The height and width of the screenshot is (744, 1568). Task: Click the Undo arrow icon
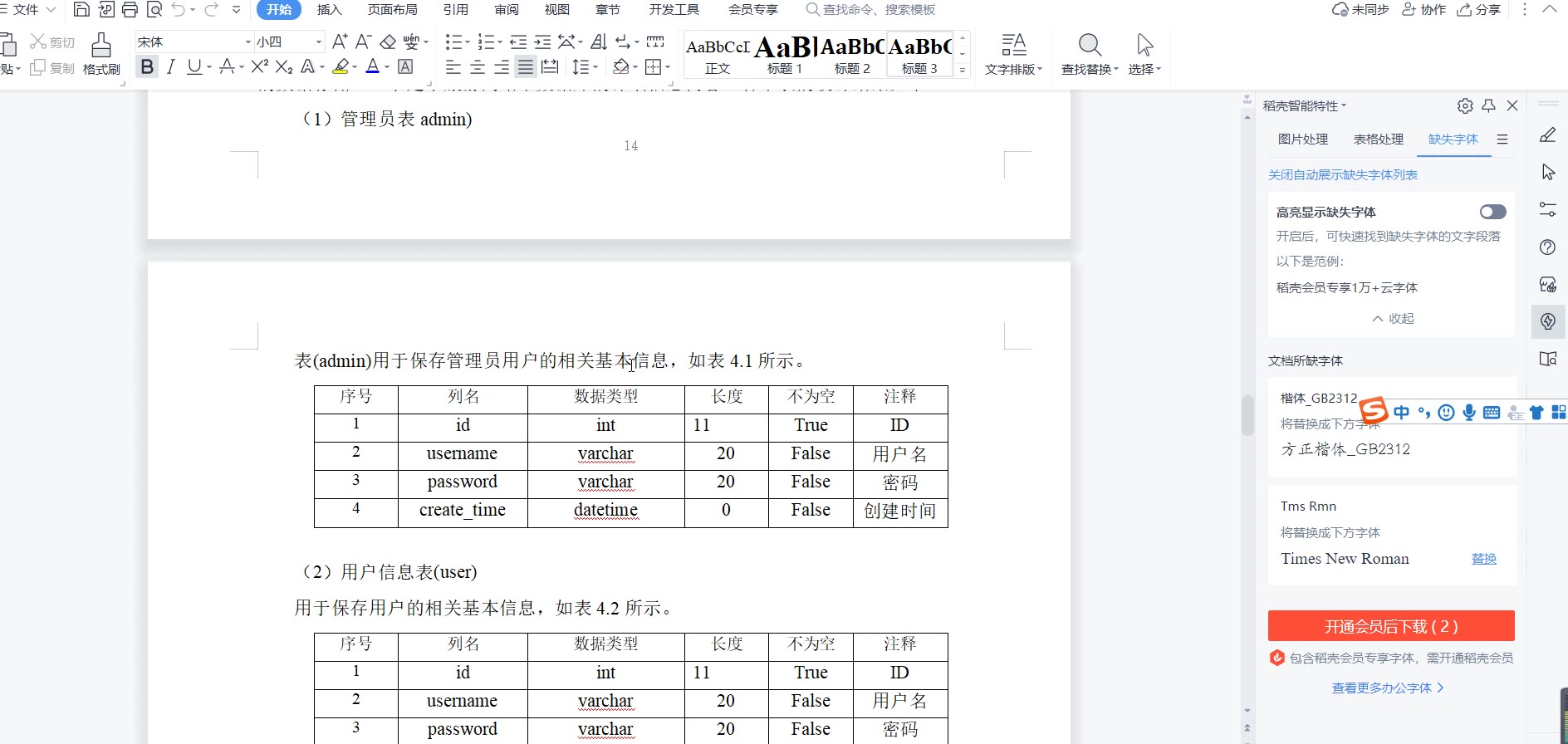click(x=179, y=10)
